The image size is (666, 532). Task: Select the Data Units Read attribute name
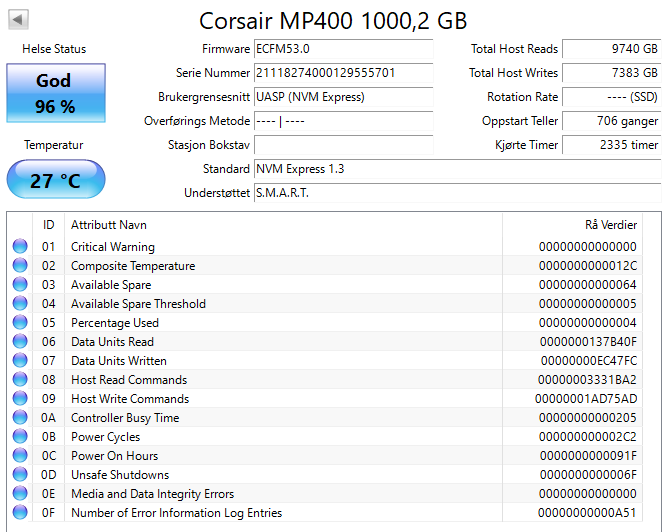click(x=112, y=342)
